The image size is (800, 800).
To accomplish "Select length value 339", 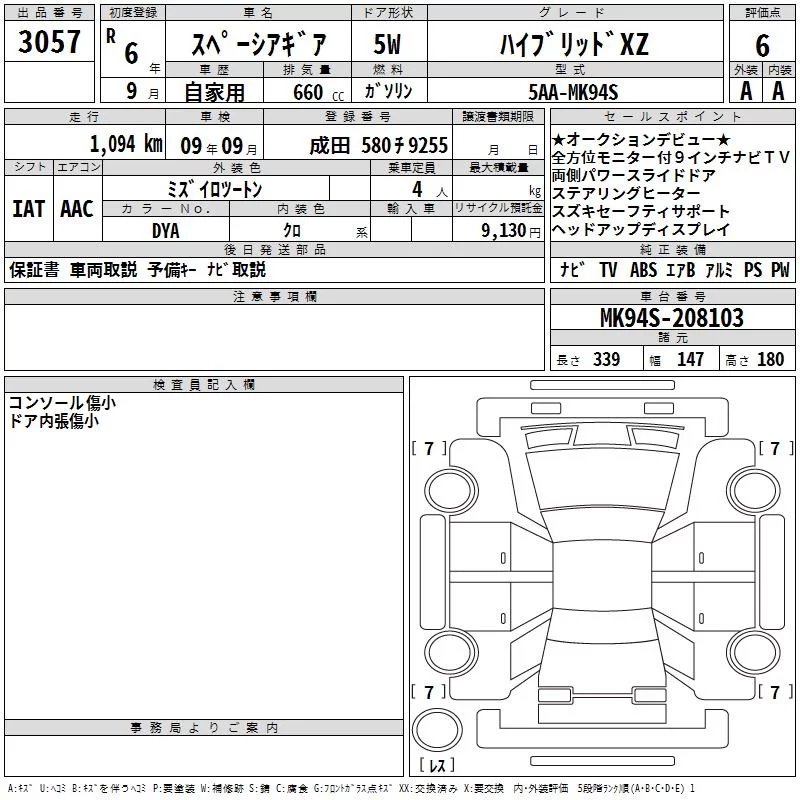I will tap(606, 359).
